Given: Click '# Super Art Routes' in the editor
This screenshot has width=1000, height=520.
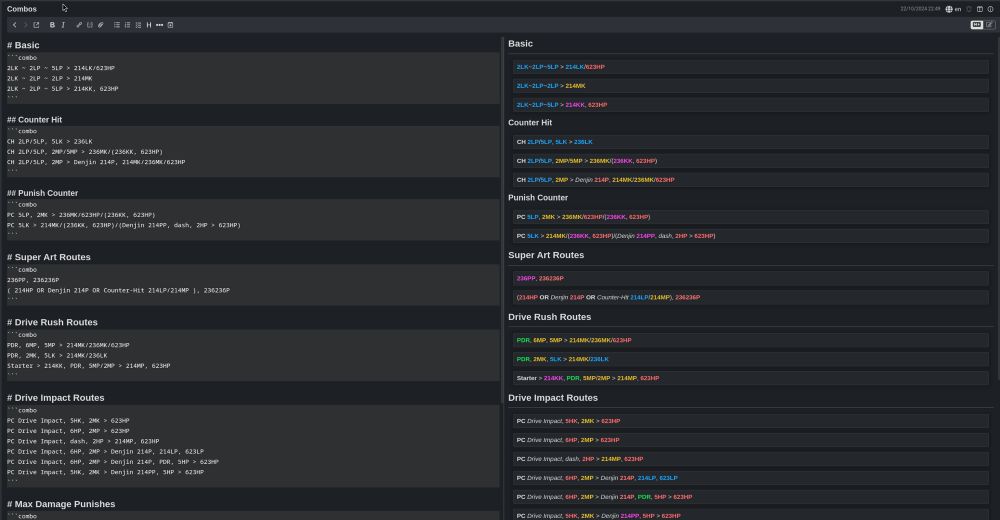Looking at the screenshot, I should 48,257.
